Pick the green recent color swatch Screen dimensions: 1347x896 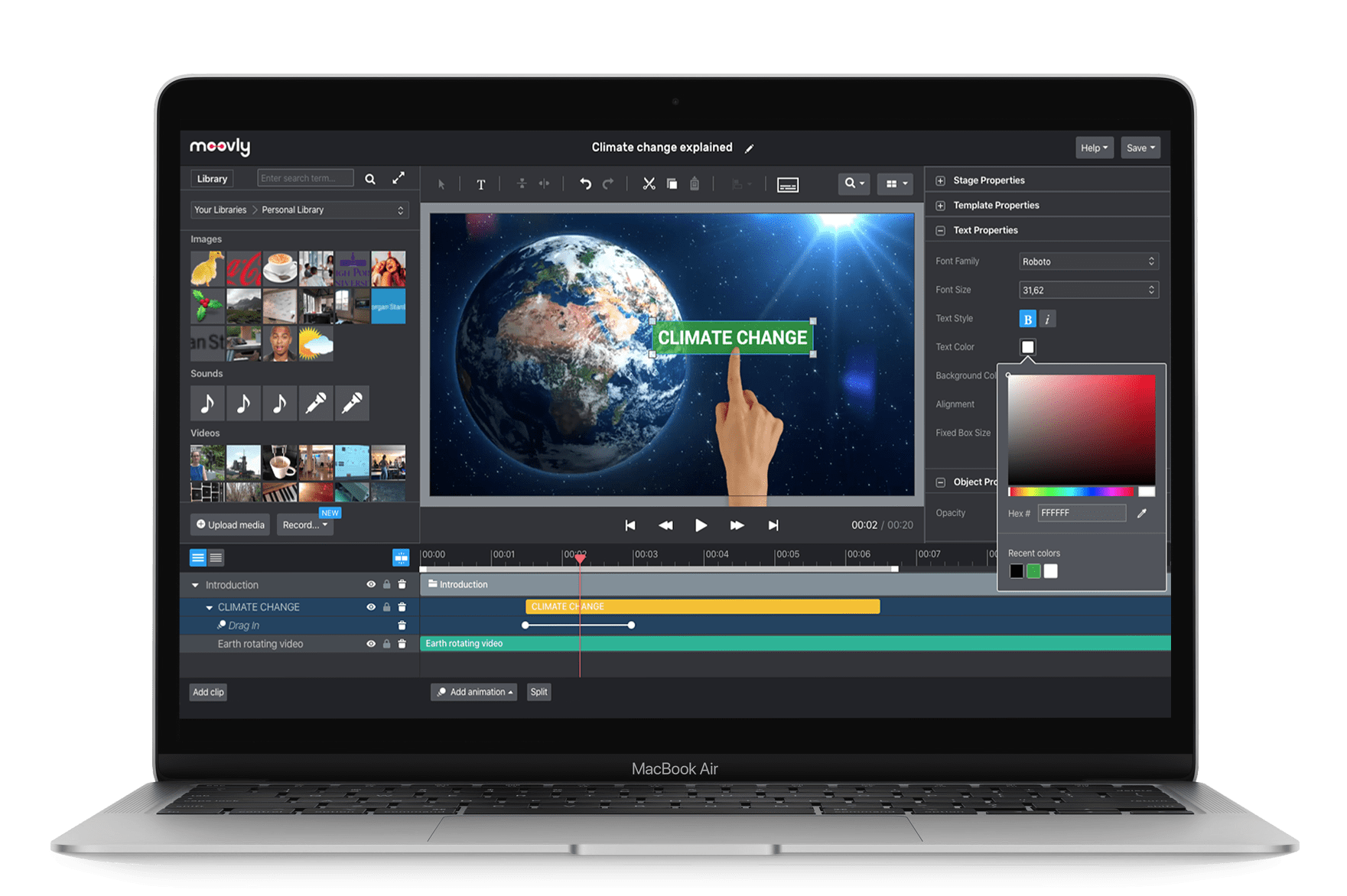pyautogui.click(x=1033, y=571)
